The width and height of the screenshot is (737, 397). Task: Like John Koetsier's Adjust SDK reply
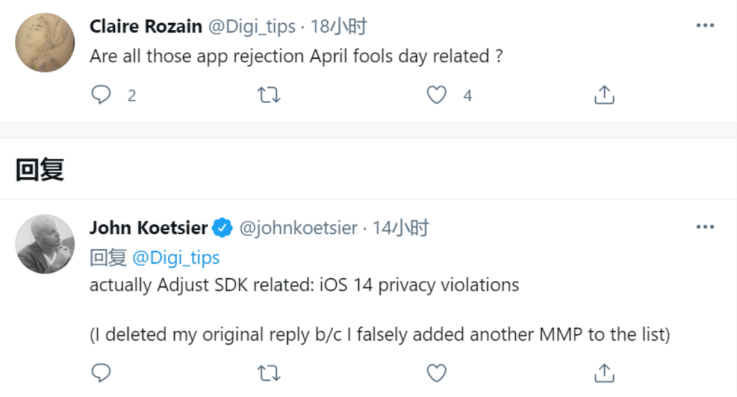(436, 373)
